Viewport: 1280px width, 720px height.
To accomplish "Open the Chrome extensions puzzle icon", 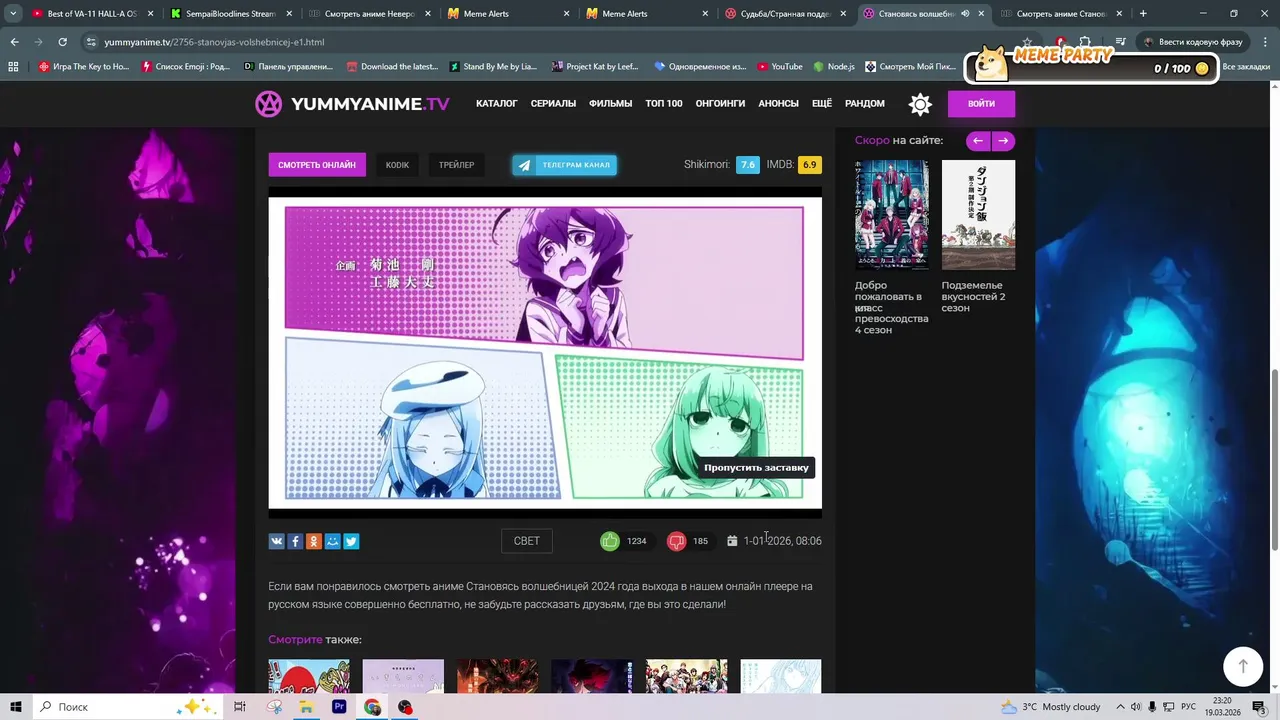I will [1085, 42].
